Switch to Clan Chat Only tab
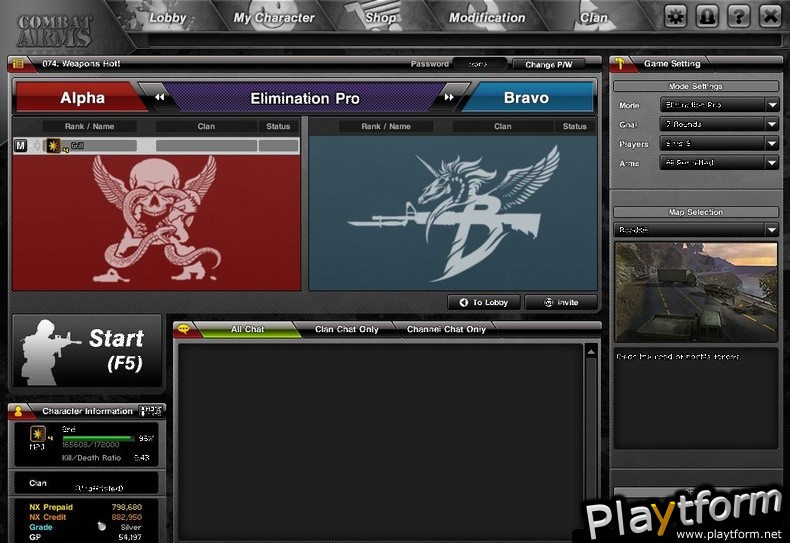This screenshot has height=543, width=790. point(347,329)
